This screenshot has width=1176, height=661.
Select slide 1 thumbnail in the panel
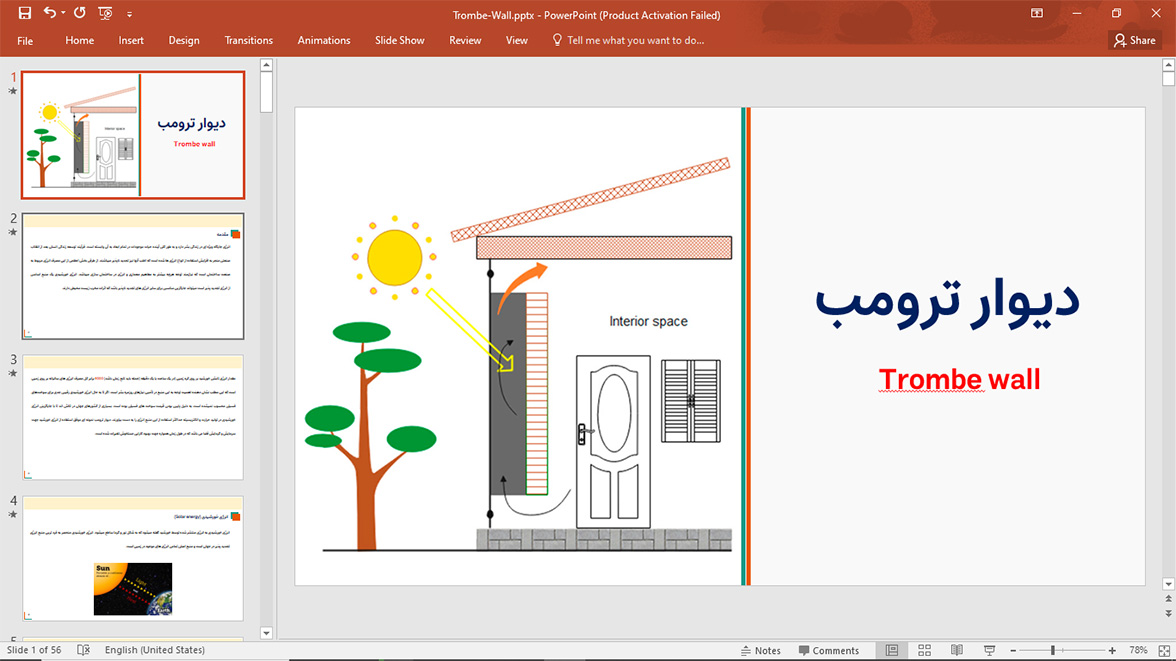point(133,135)
